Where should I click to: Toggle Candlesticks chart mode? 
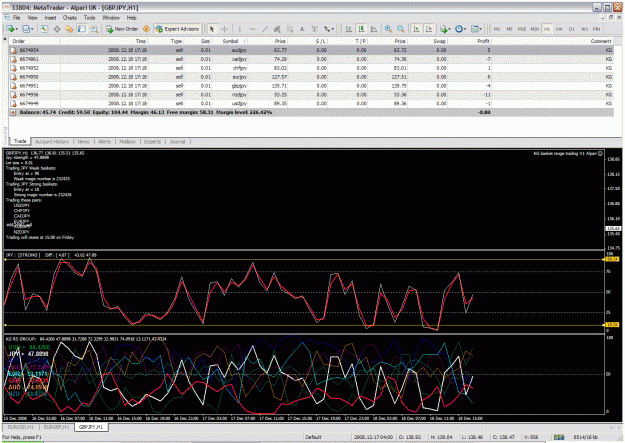click(x=361, y=29)
